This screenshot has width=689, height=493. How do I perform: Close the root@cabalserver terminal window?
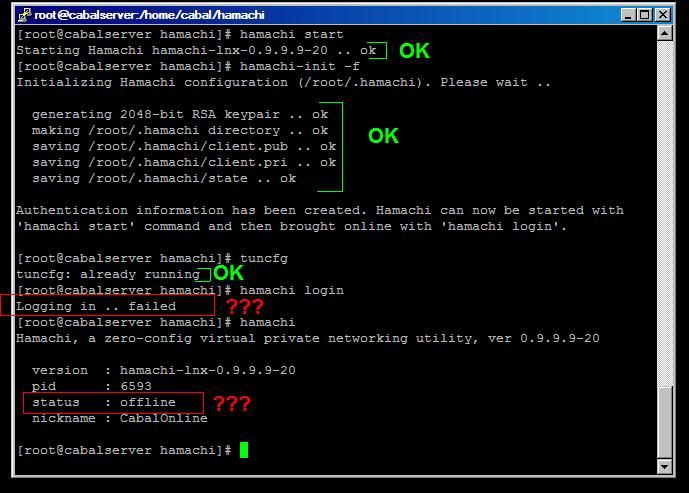pos(664,15)
